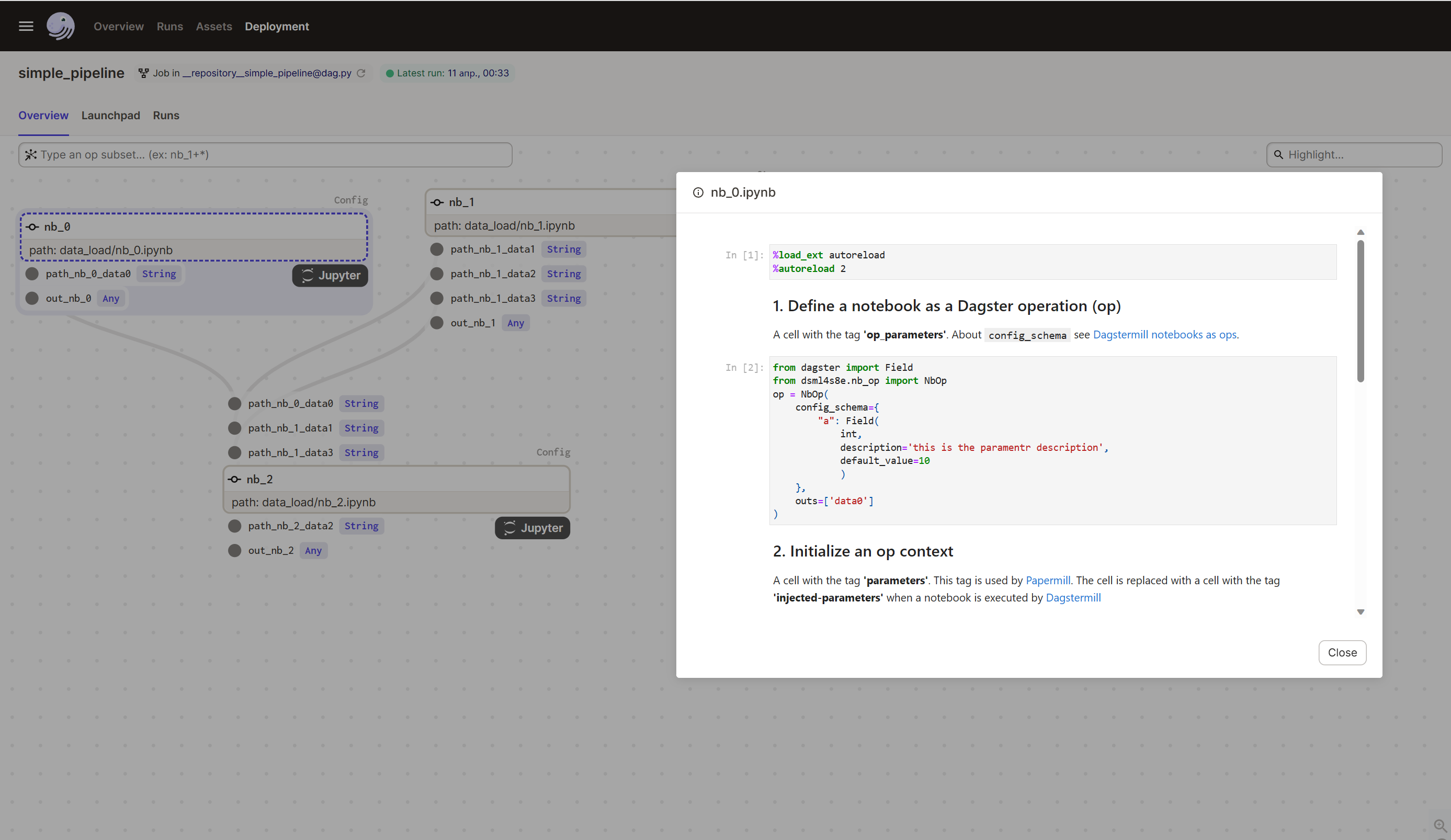Open the Assets nav item
Viewport: 1451px width, 840px height.
pyautogui.click(x=213, y=27)
